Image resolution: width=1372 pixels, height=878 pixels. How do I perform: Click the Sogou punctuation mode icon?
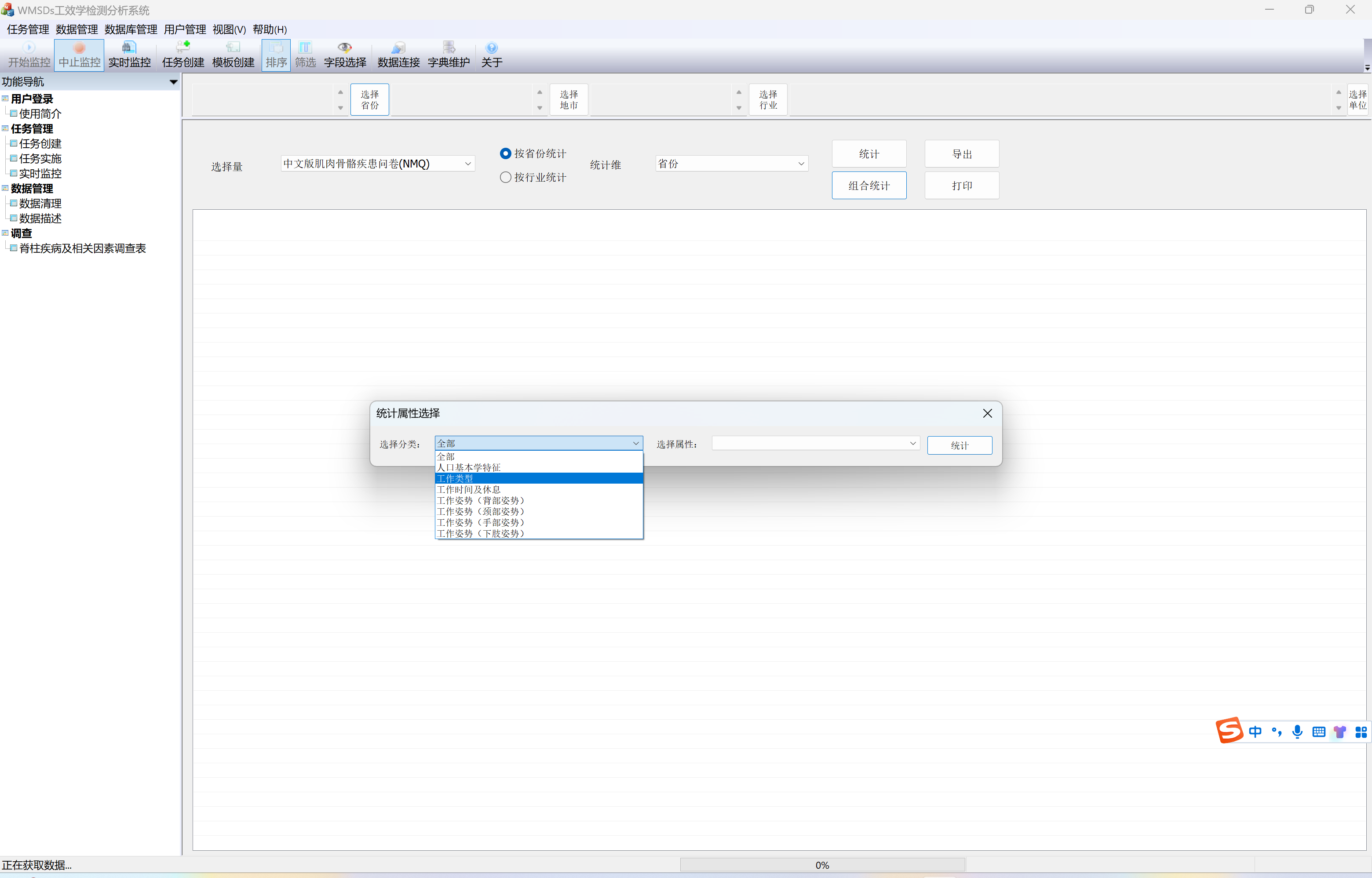1277,732
